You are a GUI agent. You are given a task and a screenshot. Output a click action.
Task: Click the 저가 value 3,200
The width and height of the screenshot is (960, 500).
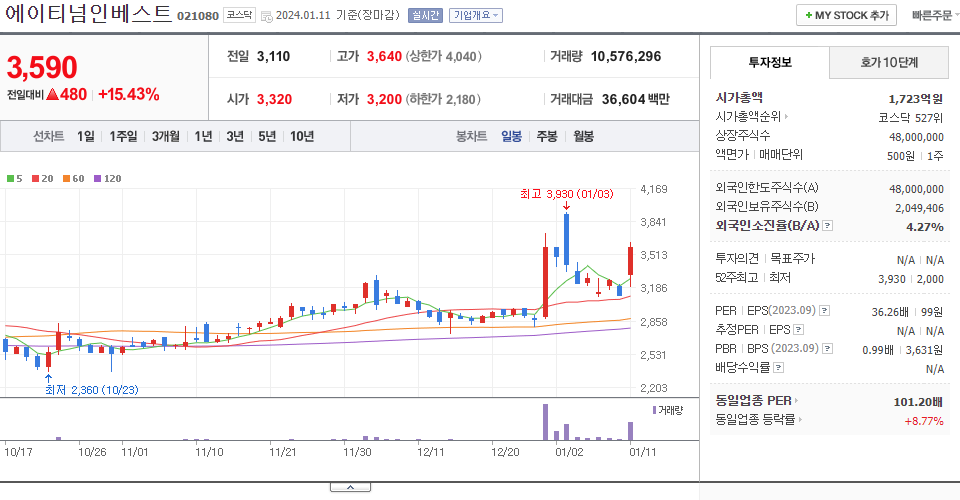pos(384,99)
